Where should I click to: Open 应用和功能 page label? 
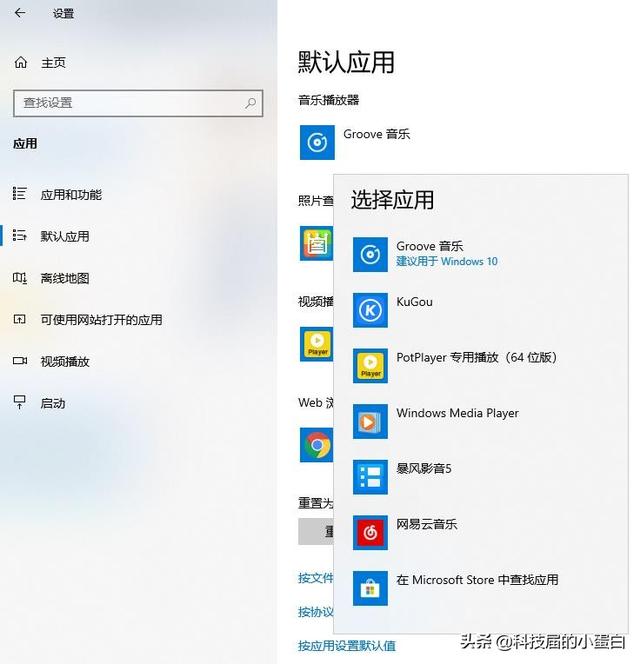point(71,194)
